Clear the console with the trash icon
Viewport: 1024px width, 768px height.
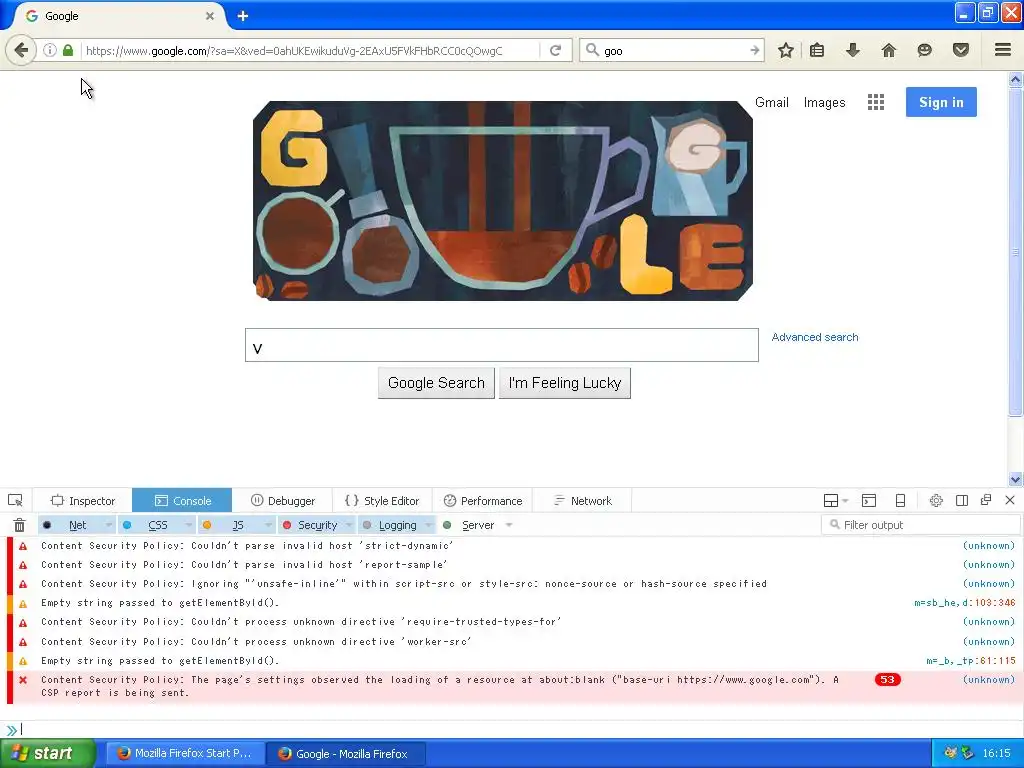click(20, 525)
